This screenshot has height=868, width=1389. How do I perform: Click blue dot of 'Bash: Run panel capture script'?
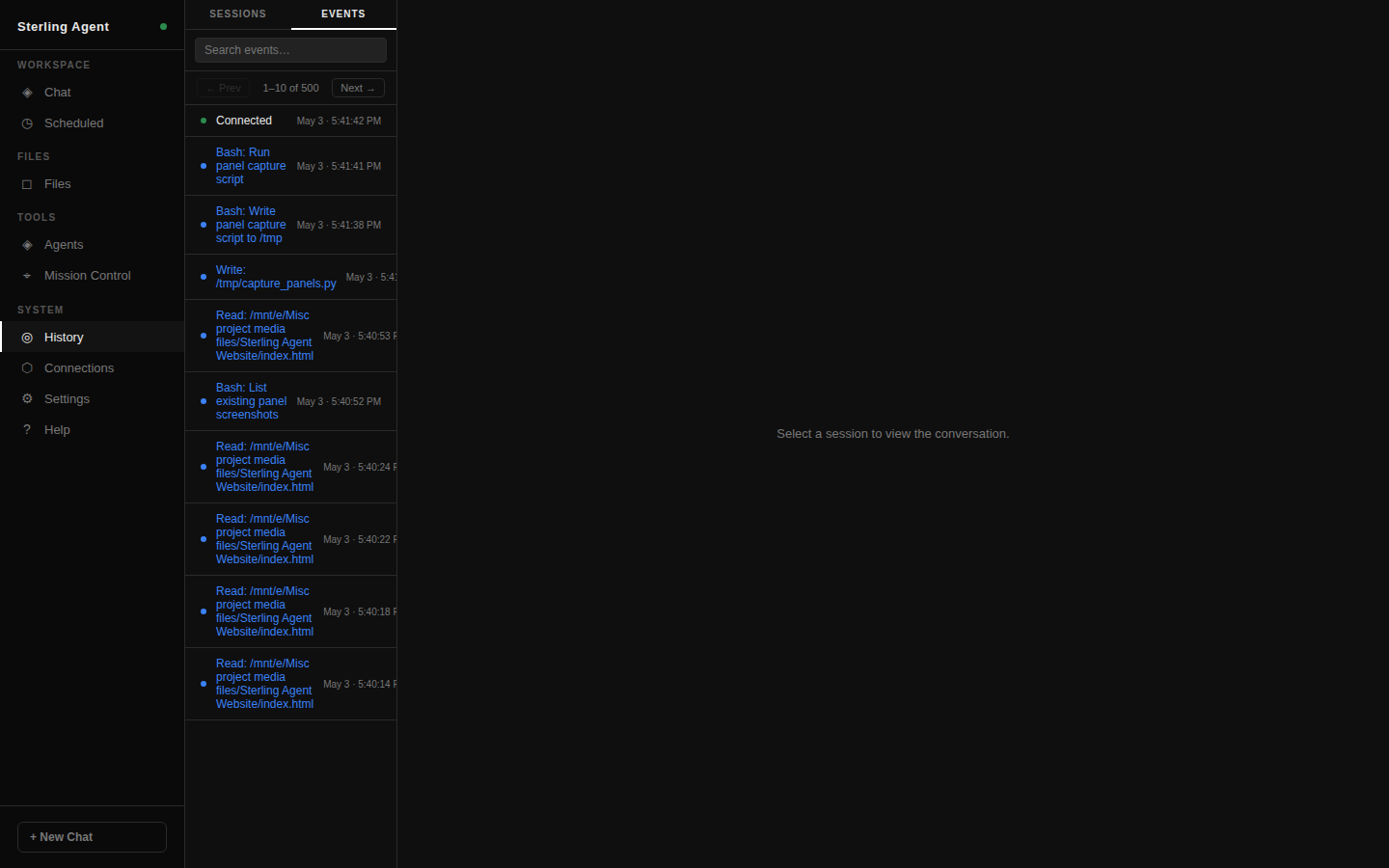pyautogui.click(x=204, y=166)
